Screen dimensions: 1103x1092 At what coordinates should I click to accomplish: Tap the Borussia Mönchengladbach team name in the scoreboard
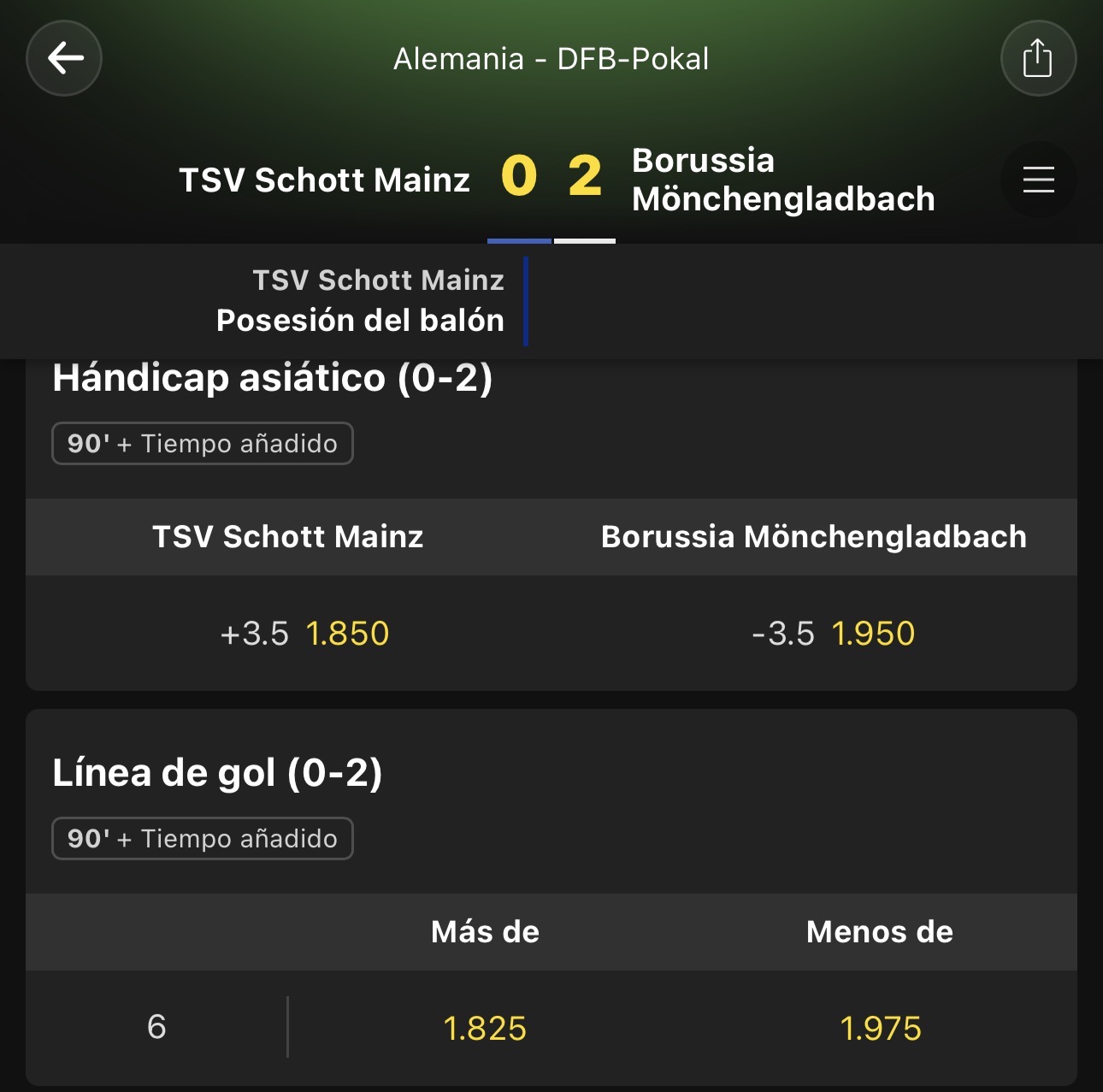[783, 180]
